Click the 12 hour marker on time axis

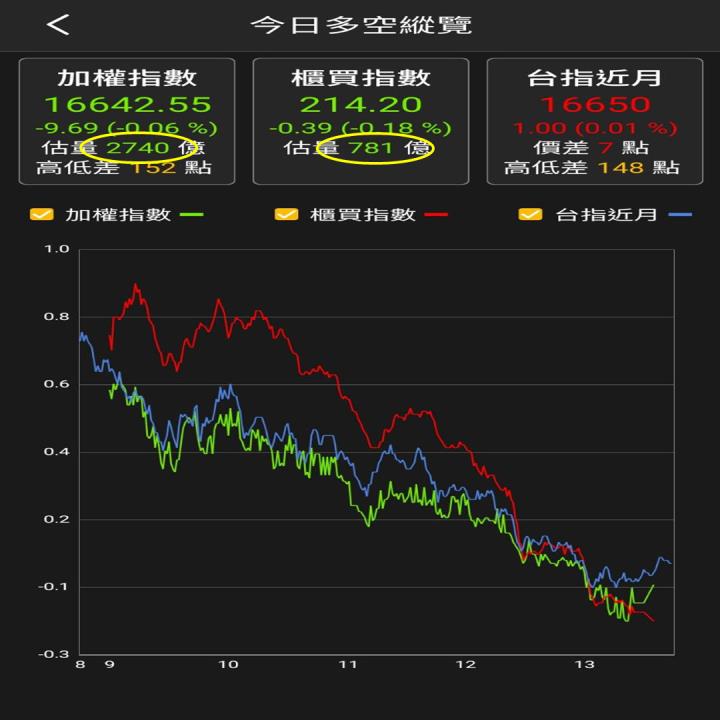pyautogui.click(x=465, y=664)
